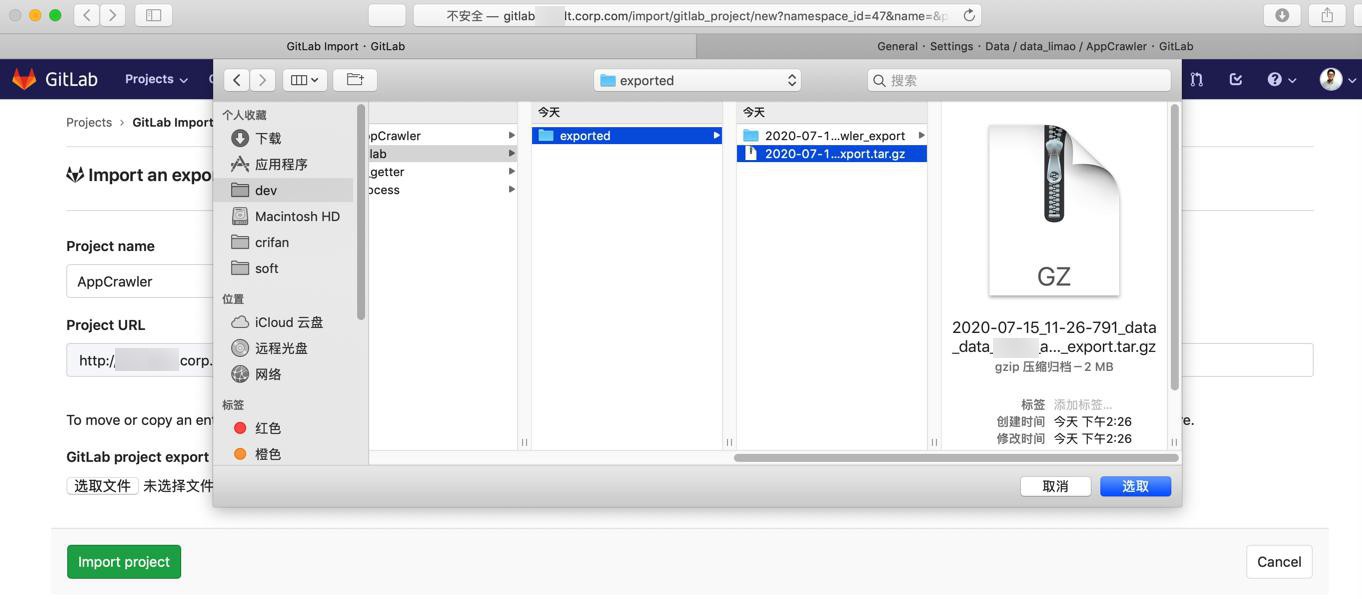Go forward in the file dialog
1362x599 pixels.
(263, 80)
